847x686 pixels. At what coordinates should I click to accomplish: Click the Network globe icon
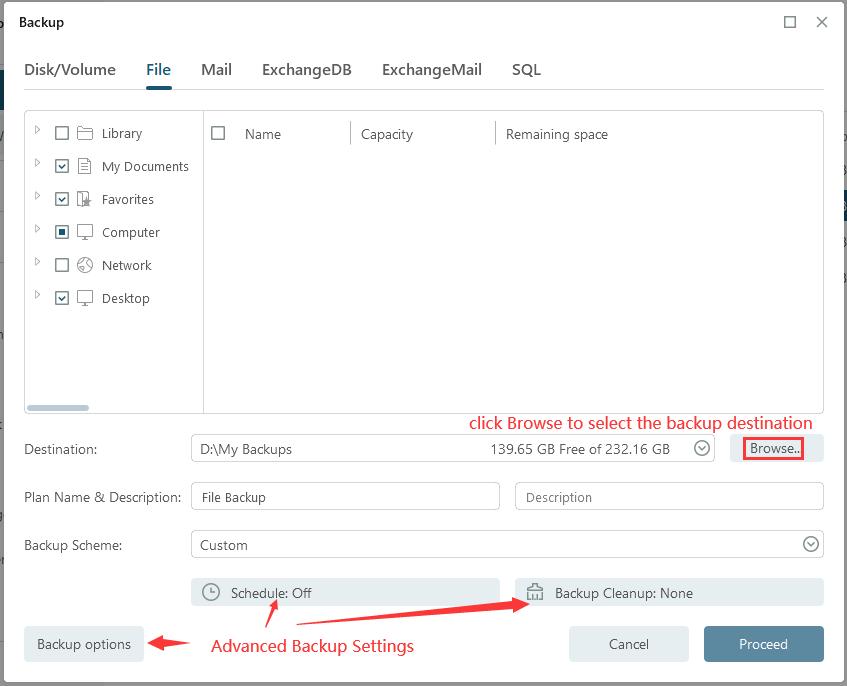pos(85,265)
